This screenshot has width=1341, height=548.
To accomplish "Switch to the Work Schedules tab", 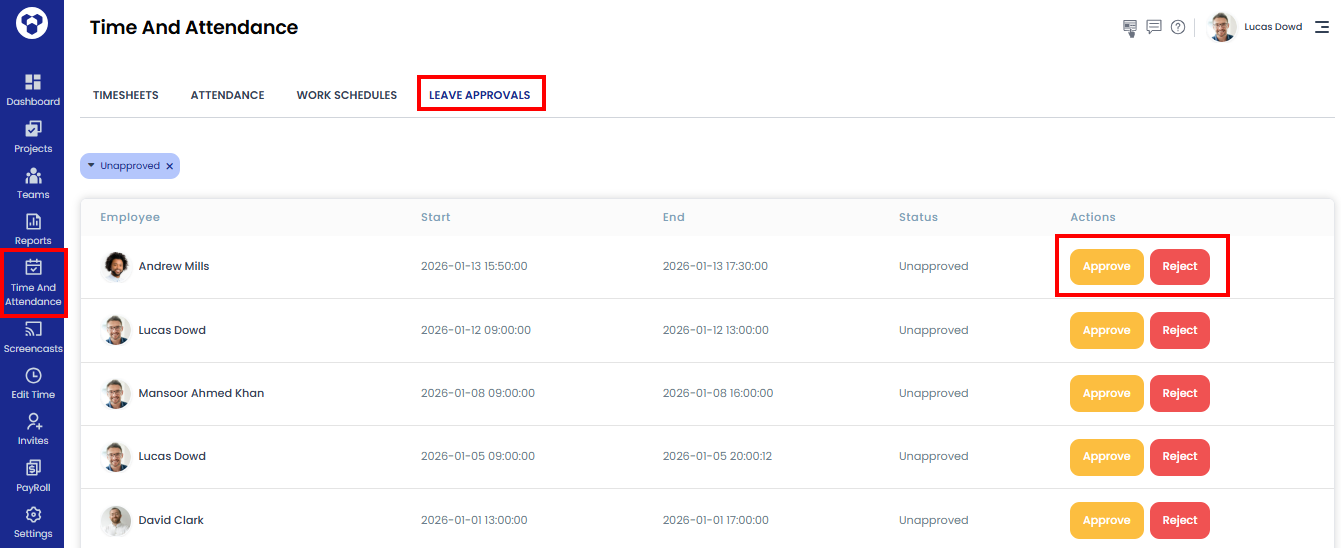I will (346, 95).
